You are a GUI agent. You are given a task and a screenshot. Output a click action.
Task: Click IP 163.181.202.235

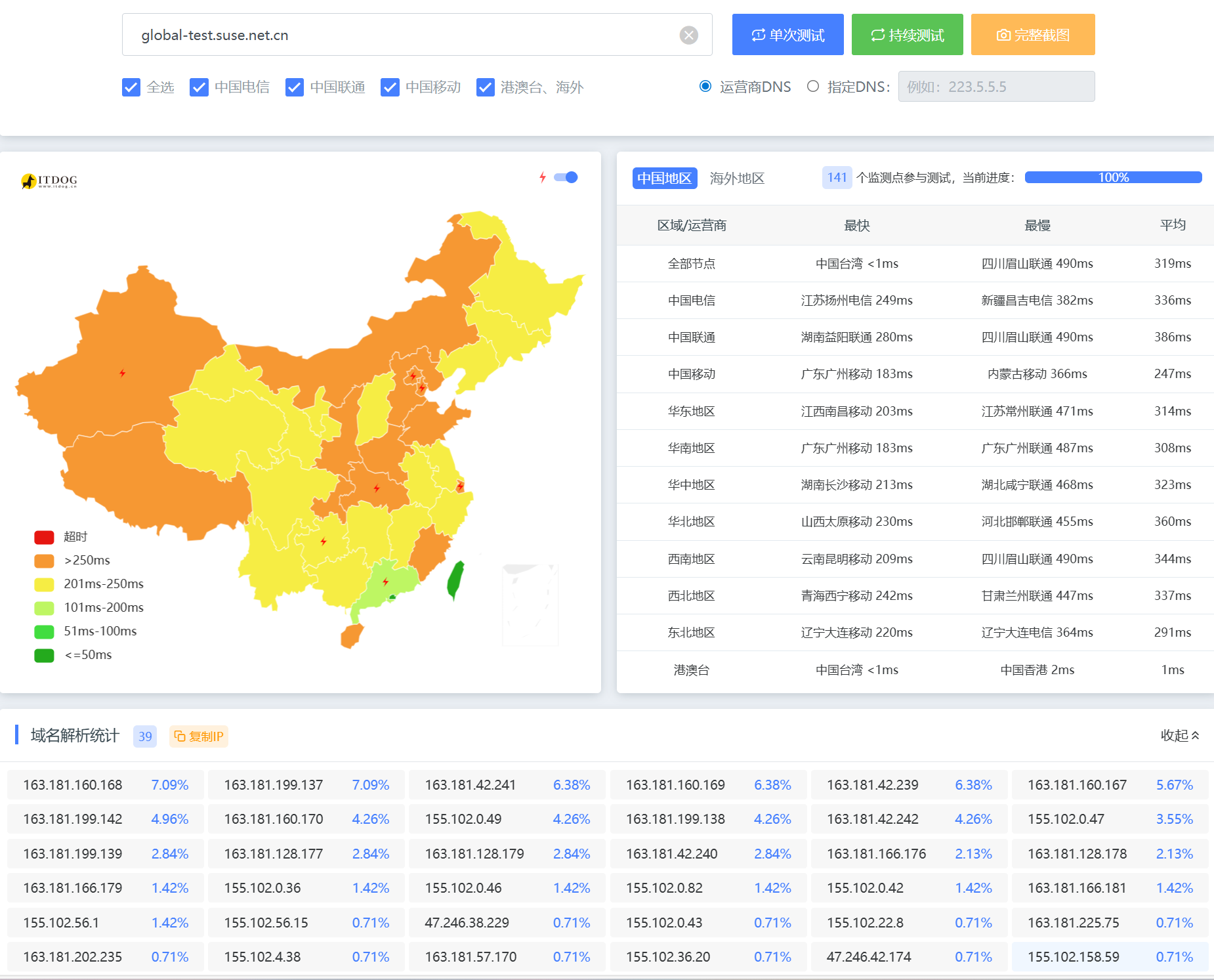[73, 957]
